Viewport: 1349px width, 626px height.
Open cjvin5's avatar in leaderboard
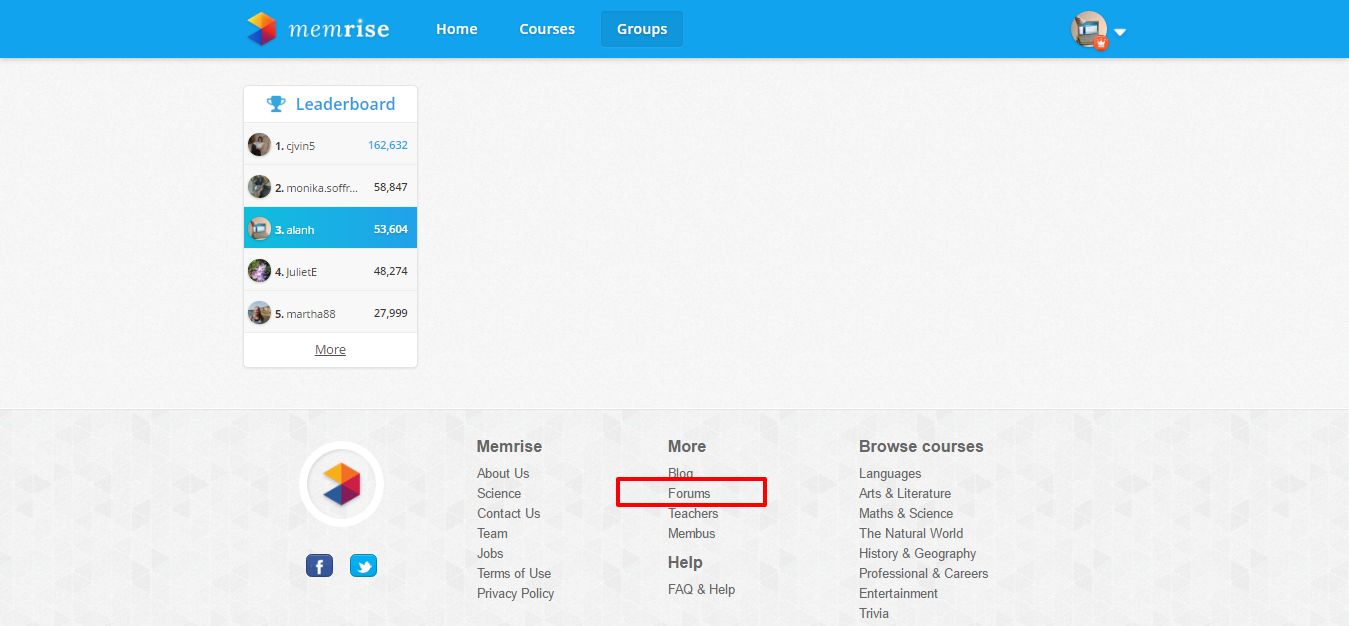pyautogui.click(x=259, y=145)
